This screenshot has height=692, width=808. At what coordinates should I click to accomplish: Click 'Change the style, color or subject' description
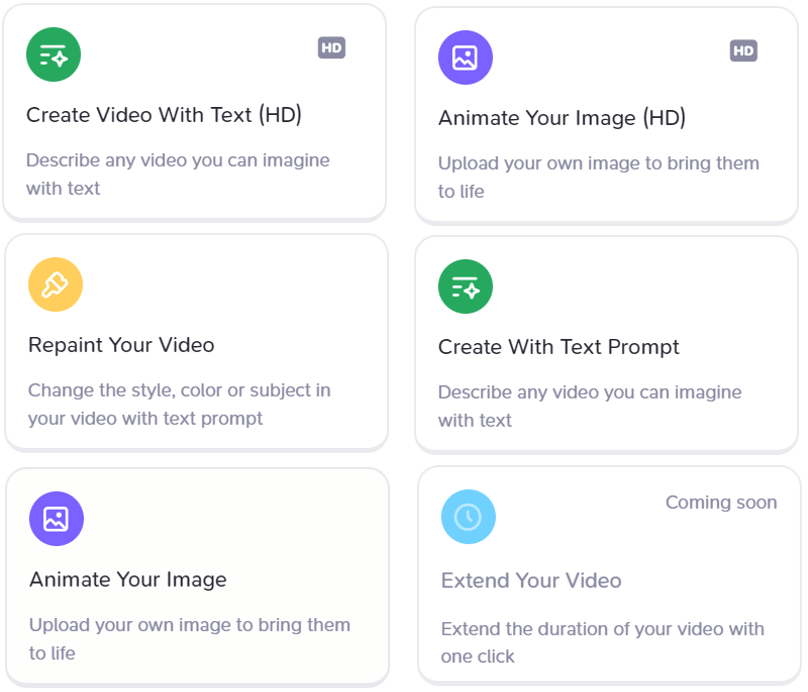click(x=179, y=404)
